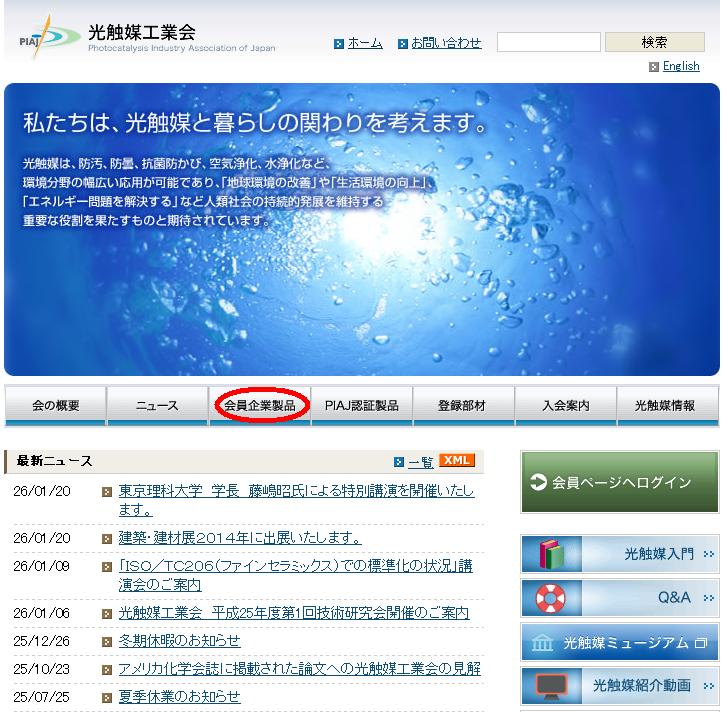Open the PIAJ認証製品 menu tab

[362, 406]
